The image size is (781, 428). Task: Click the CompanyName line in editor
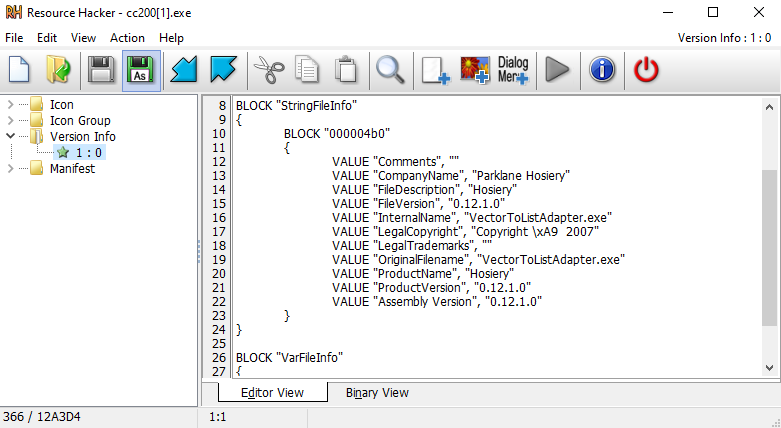click(451, 175)
